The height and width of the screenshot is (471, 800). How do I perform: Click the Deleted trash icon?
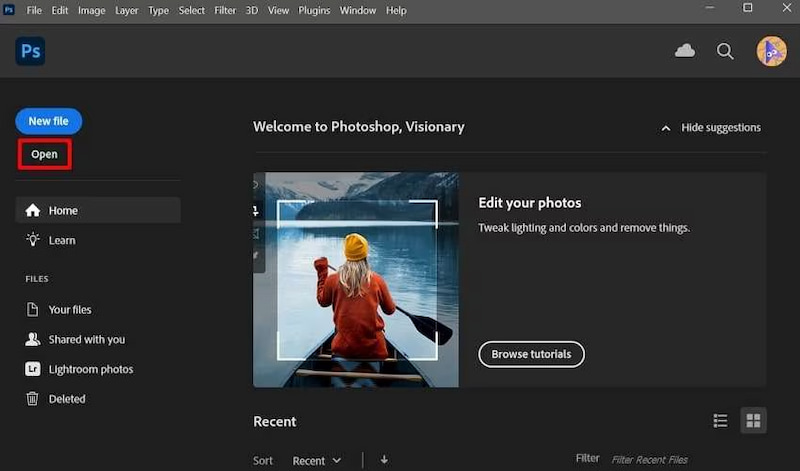(x=32, y=399)
